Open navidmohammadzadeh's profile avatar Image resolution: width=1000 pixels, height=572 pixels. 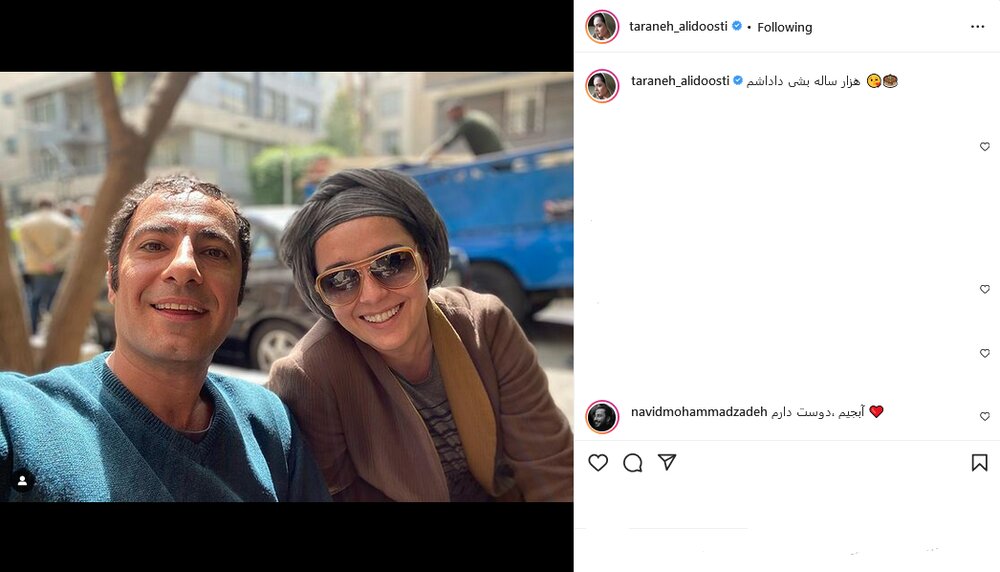pos(602,417)
